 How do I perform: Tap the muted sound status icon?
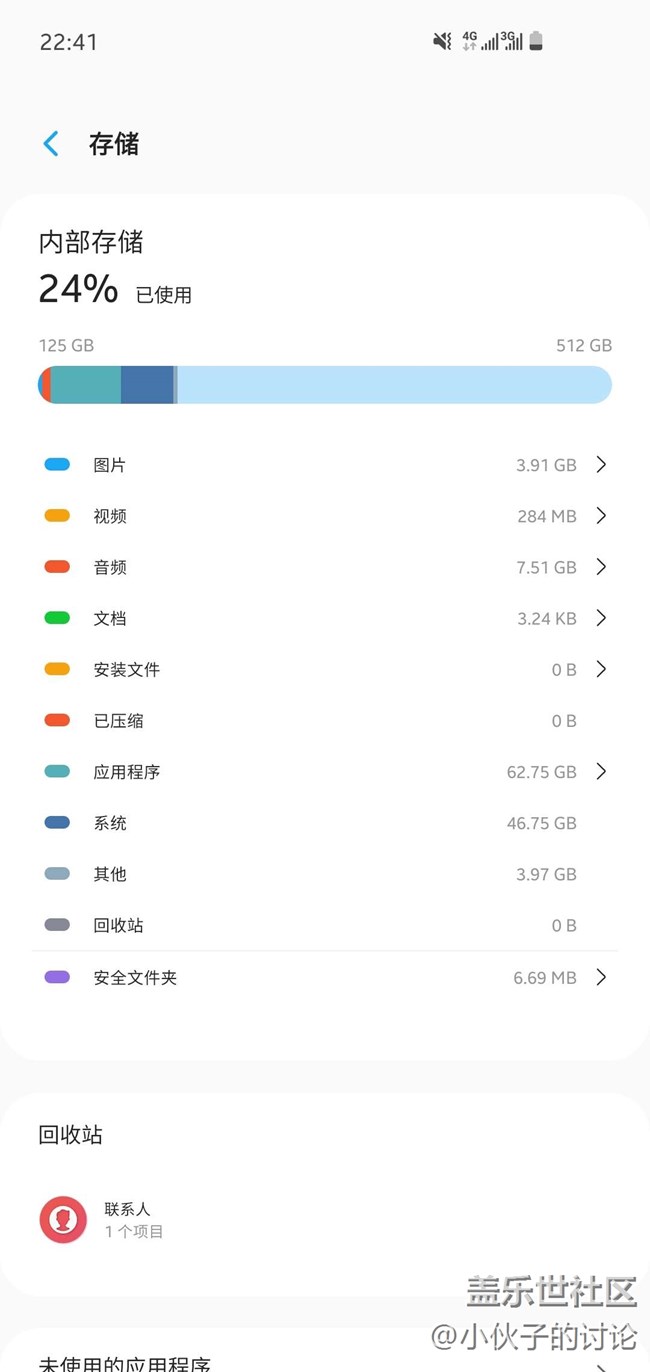(442, 41)
